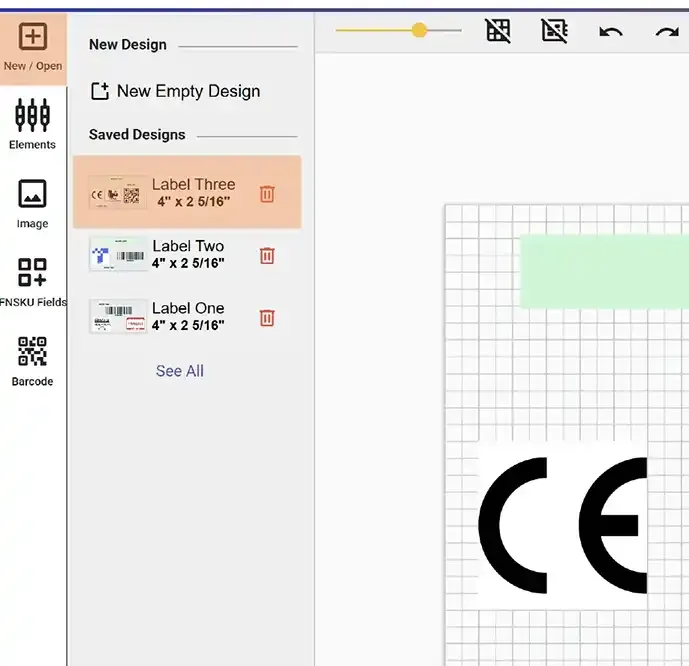Screen dimensions: 689x666
Task: Toggle the snap-to-grid off icon
Action: 555,30
